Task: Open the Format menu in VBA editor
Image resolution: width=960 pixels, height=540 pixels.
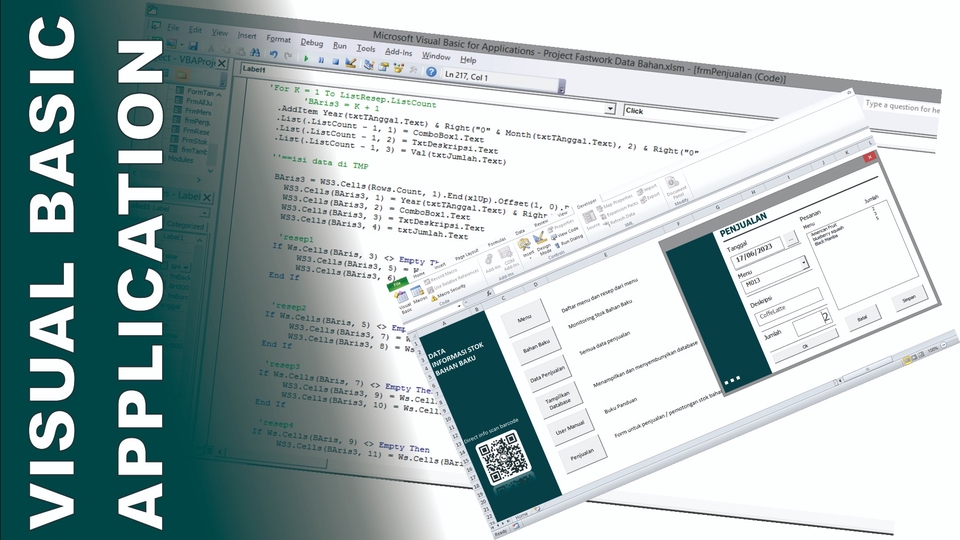Action: click(278, 39)
